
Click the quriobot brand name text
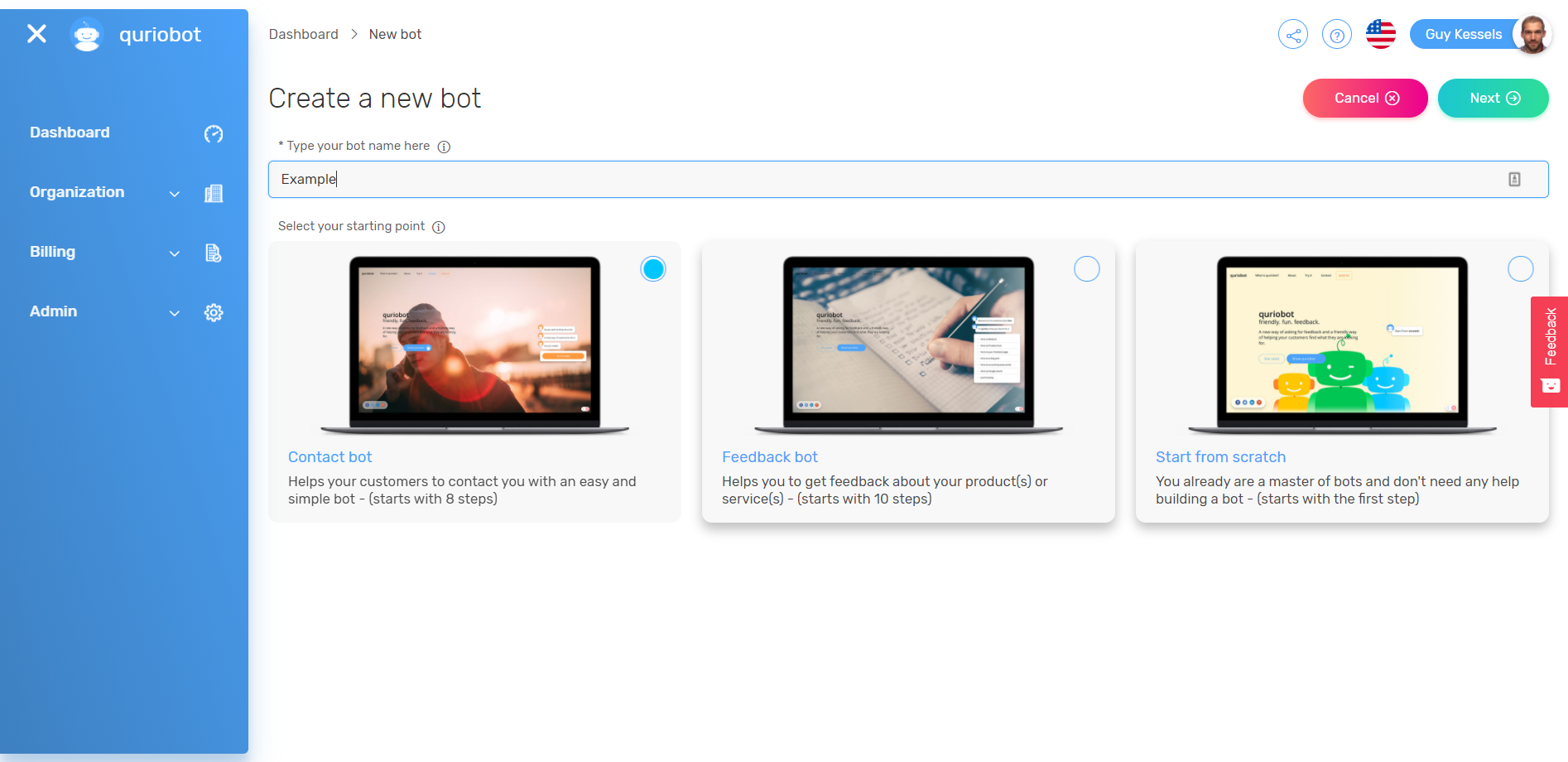click(160, 35)
